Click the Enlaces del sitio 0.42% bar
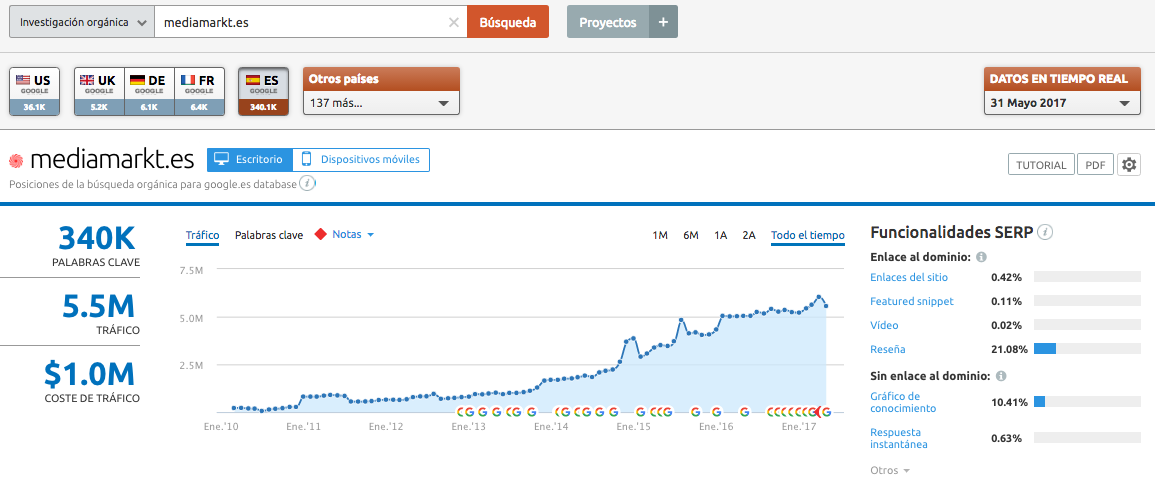 point(1089,278)
